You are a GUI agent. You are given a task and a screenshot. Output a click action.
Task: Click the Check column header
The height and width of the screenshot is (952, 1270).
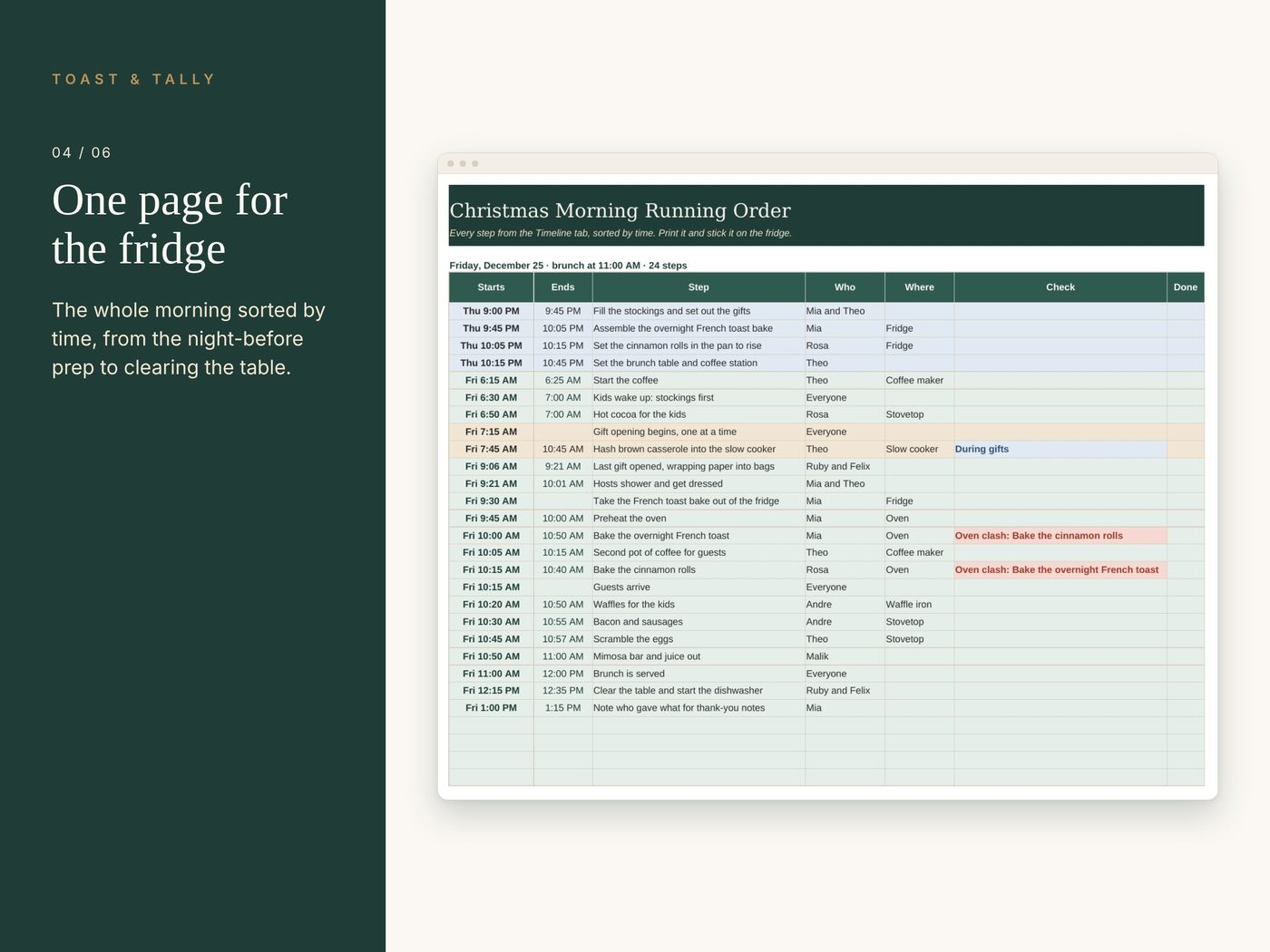point(1060,287)
